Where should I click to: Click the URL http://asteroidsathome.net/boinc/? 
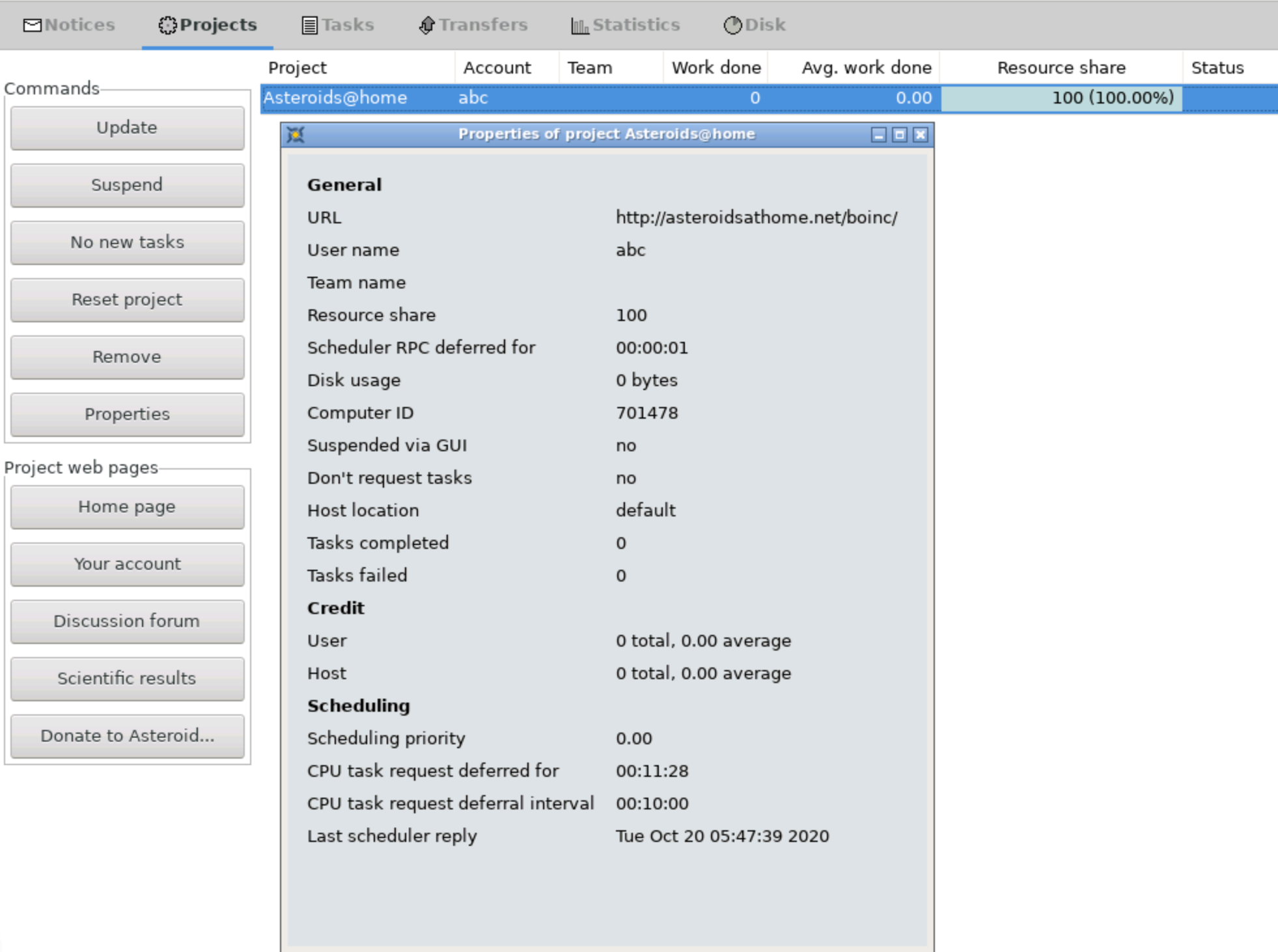coord(757,217)
